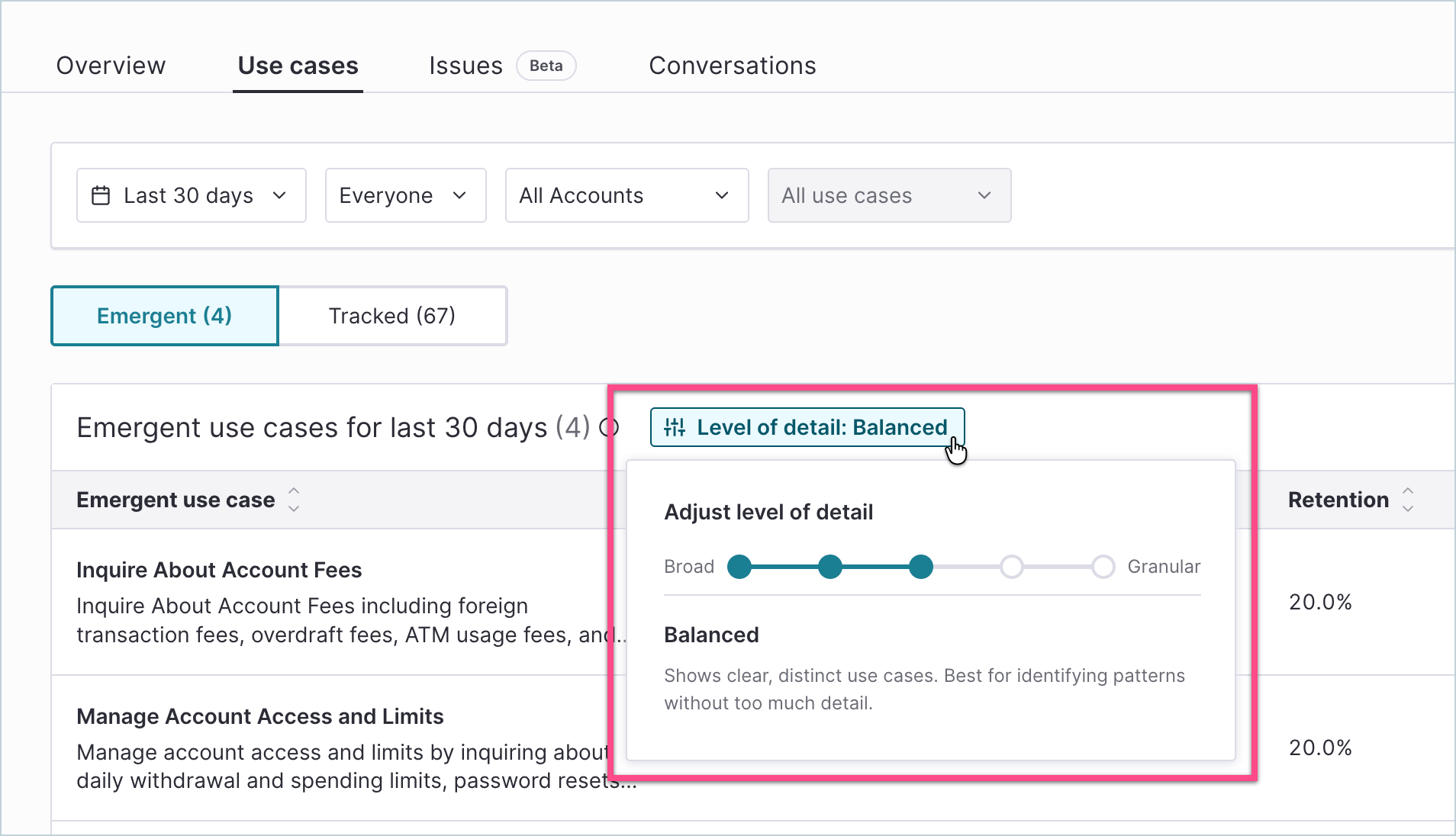Open the Overview tab
The image size is (1456, 836).
[111, 66]
